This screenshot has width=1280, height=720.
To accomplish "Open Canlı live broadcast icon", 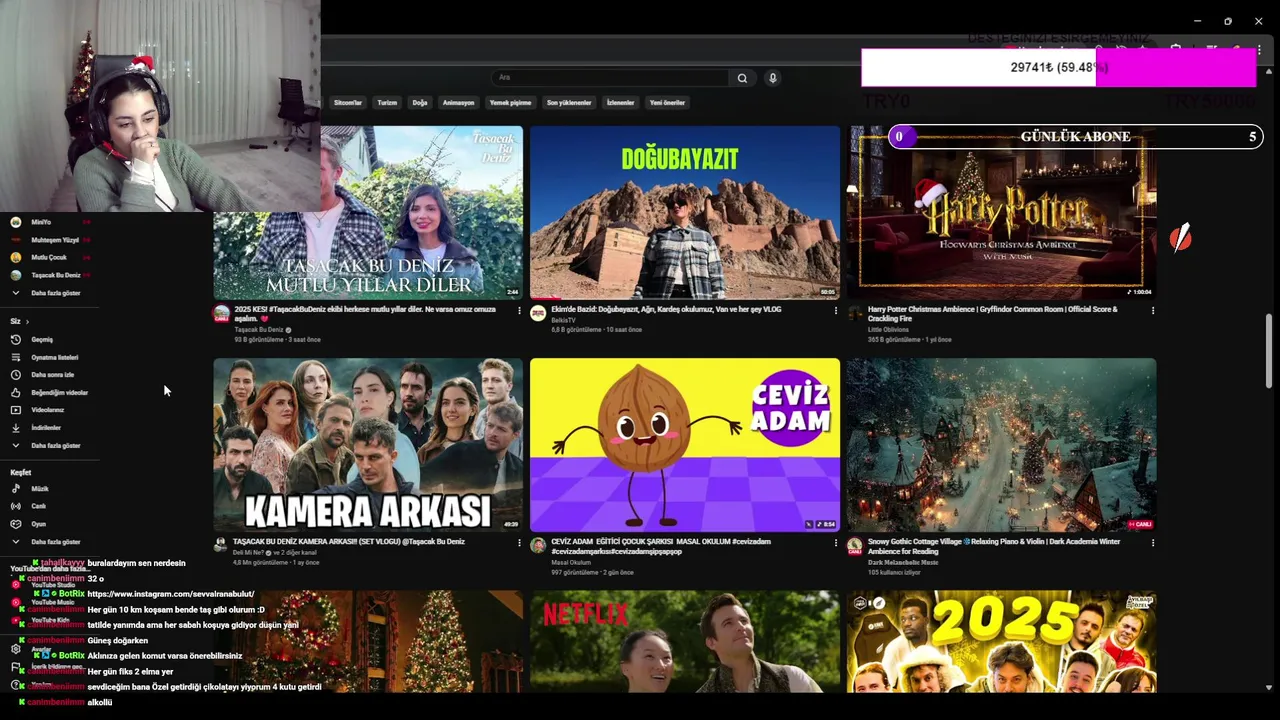I will (x=16, y=506).
